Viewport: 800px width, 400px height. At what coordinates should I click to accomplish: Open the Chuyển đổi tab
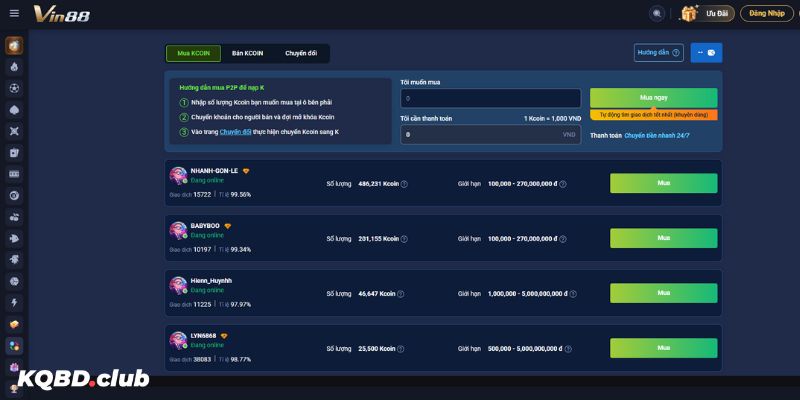301,53
